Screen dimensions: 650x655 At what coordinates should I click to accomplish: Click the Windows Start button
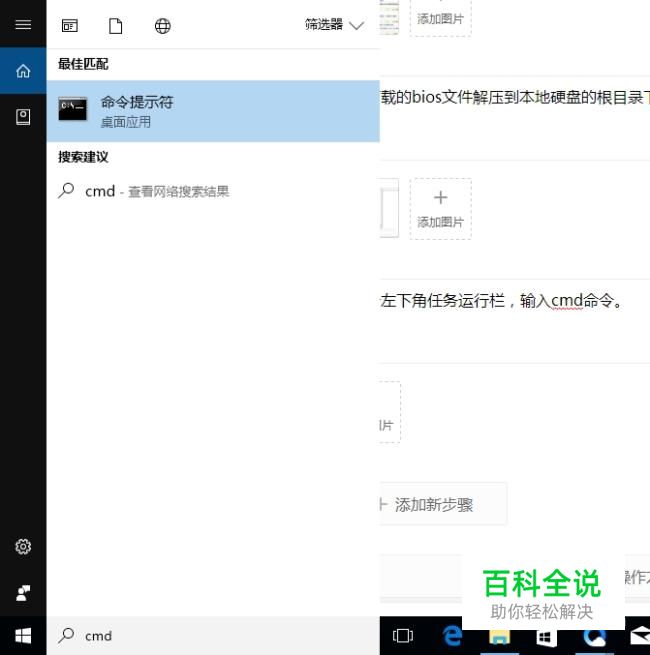pyautogui.click(x=23, y=636)
